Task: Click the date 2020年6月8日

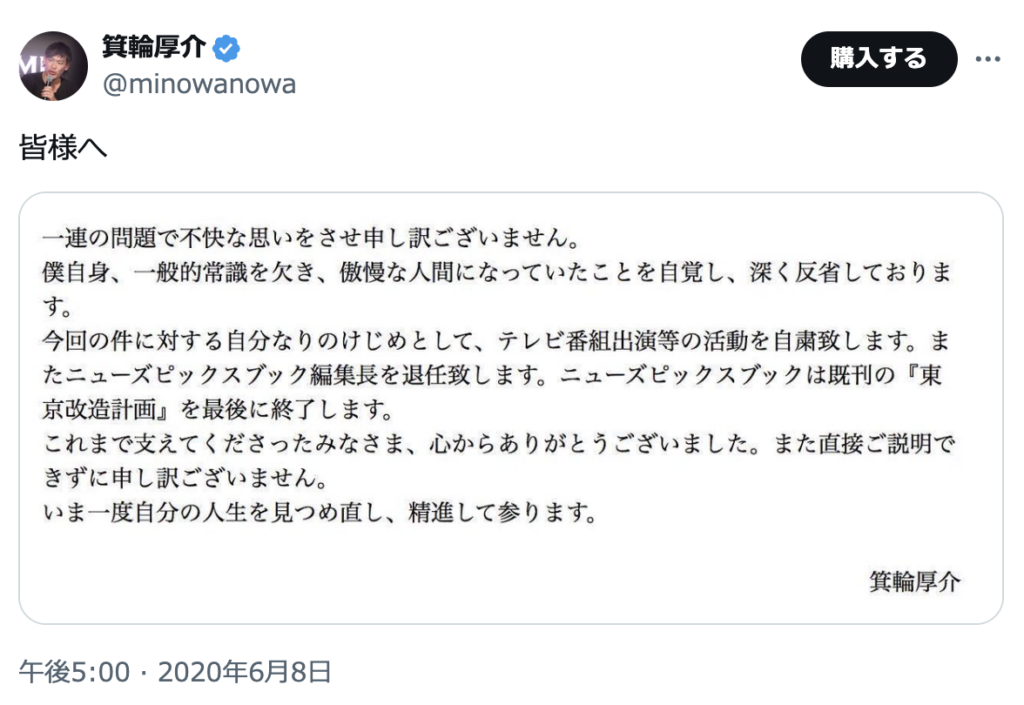Action: [245, 672]
